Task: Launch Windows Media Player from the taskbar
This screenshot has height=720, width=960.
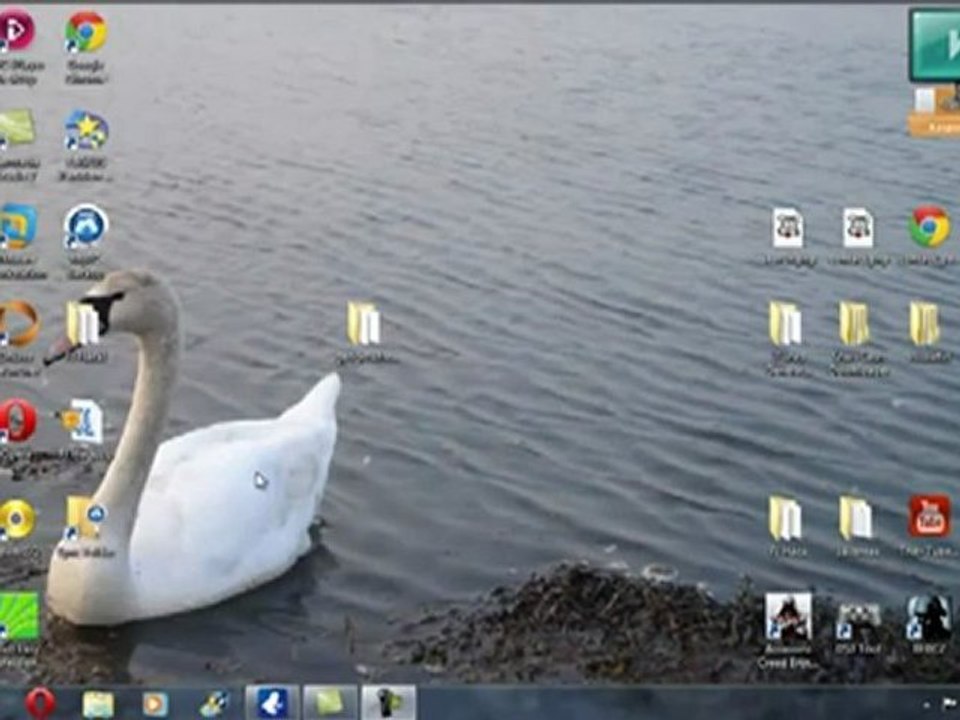Action: [156, 704]
